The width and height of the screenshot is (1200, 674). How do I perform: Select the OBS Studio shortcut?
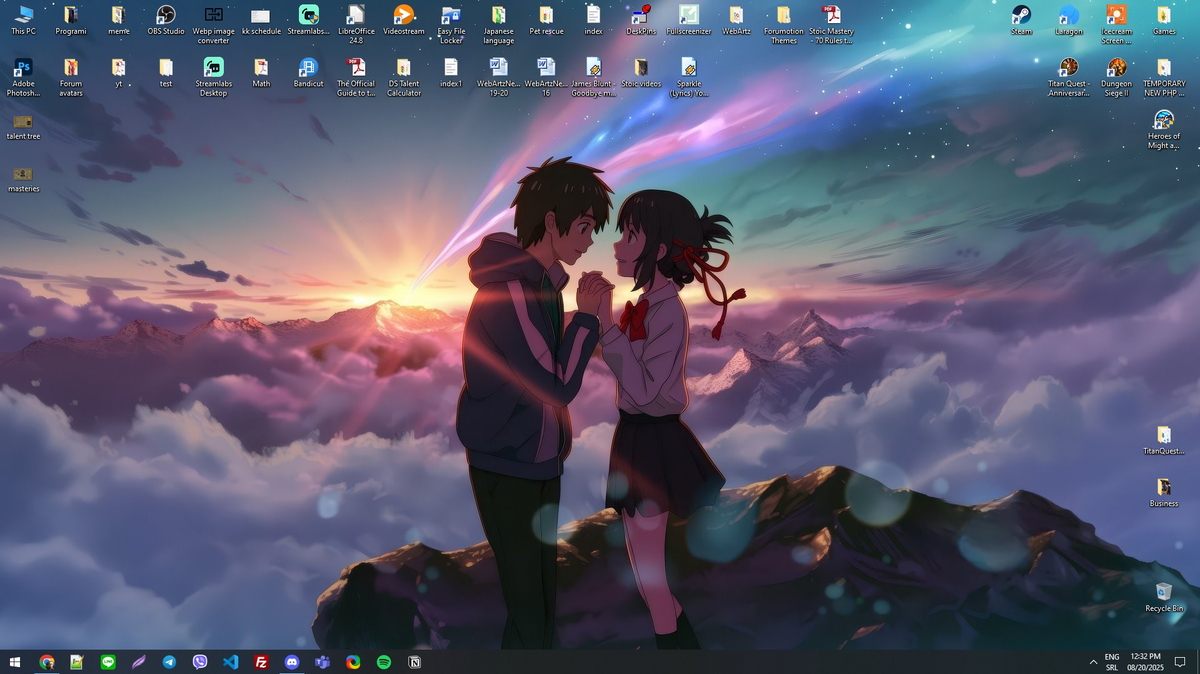tap(166, 20)
